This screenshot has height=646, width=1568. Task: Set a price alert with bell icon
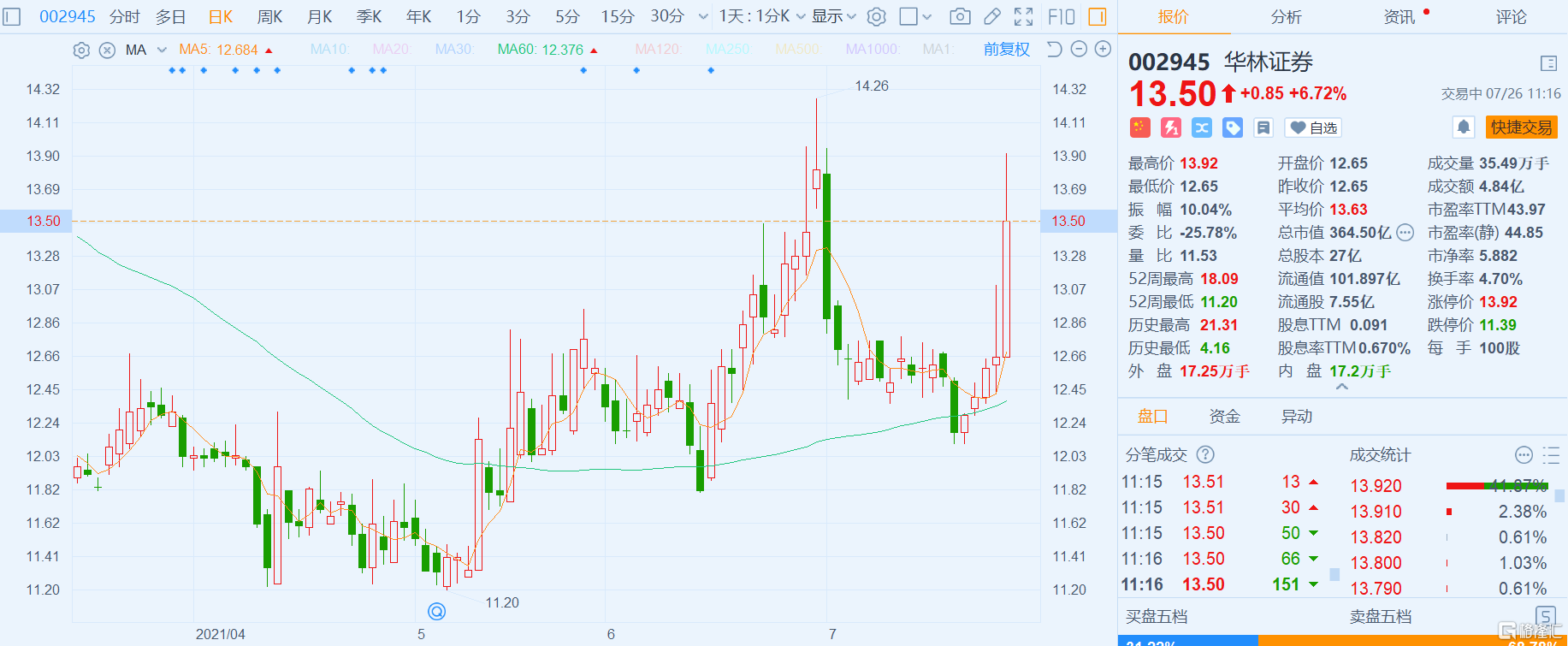click(x=1464, y=127)
